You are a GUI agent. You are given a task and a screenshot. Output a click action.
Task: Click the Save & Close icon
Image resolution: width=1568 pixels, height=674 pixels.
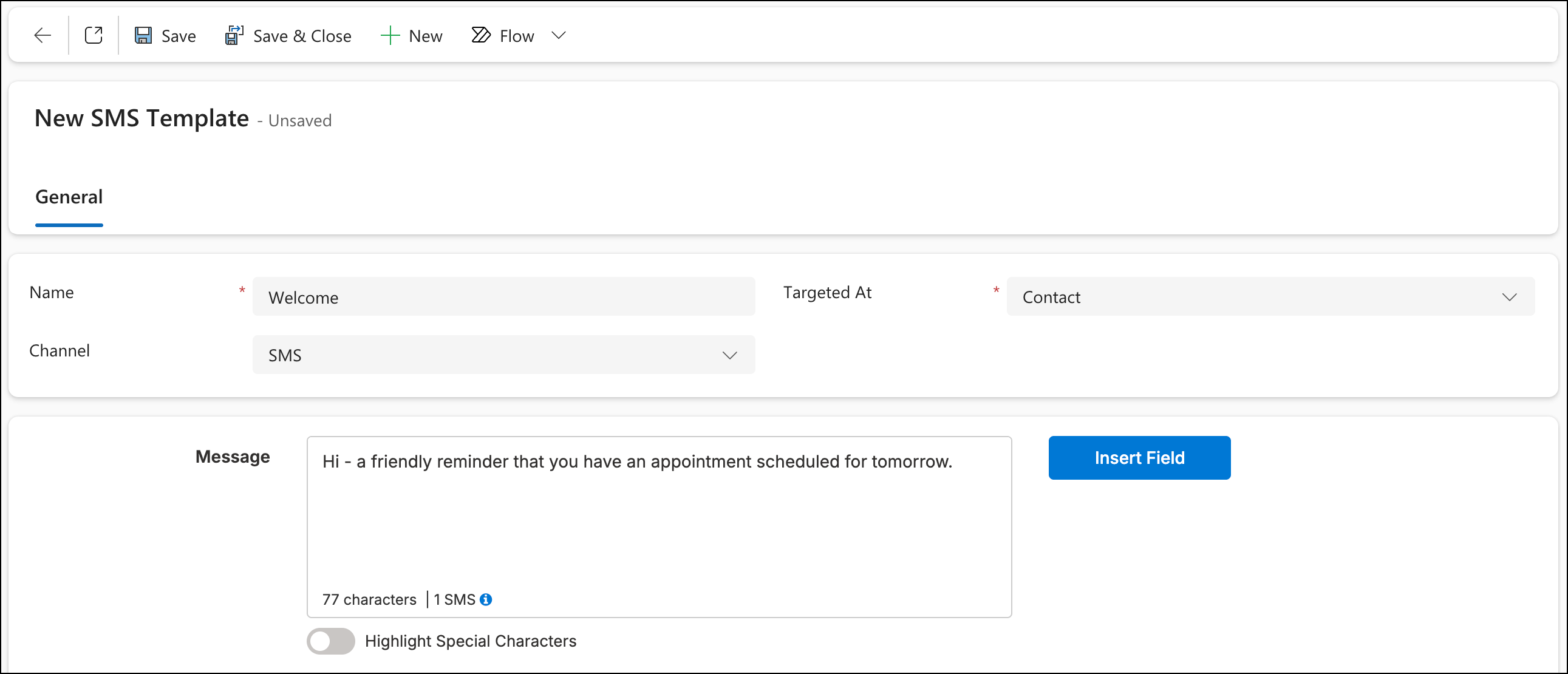click(234, 36)
